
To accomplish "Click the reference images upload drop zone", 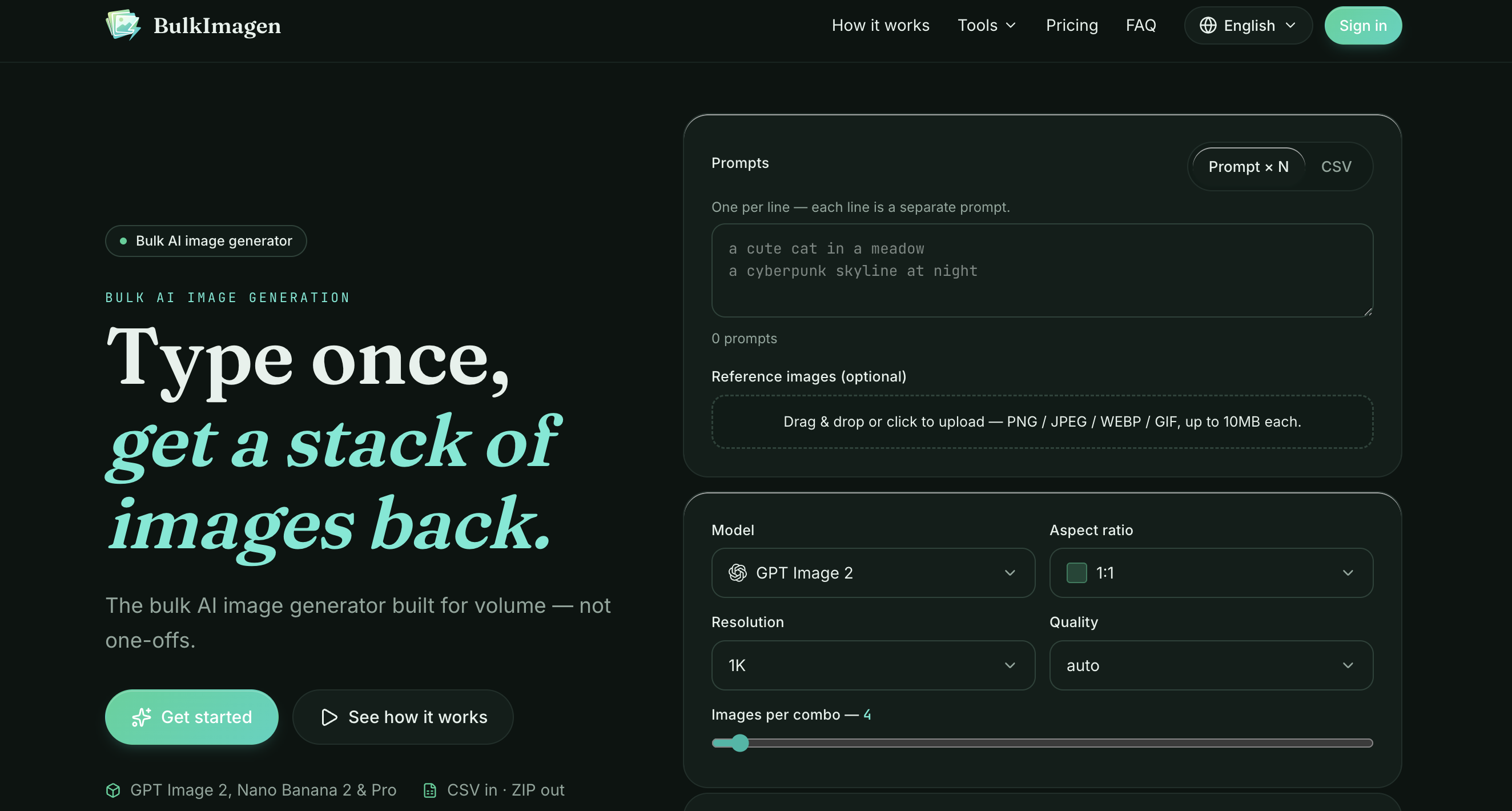I will point(1042,421).
